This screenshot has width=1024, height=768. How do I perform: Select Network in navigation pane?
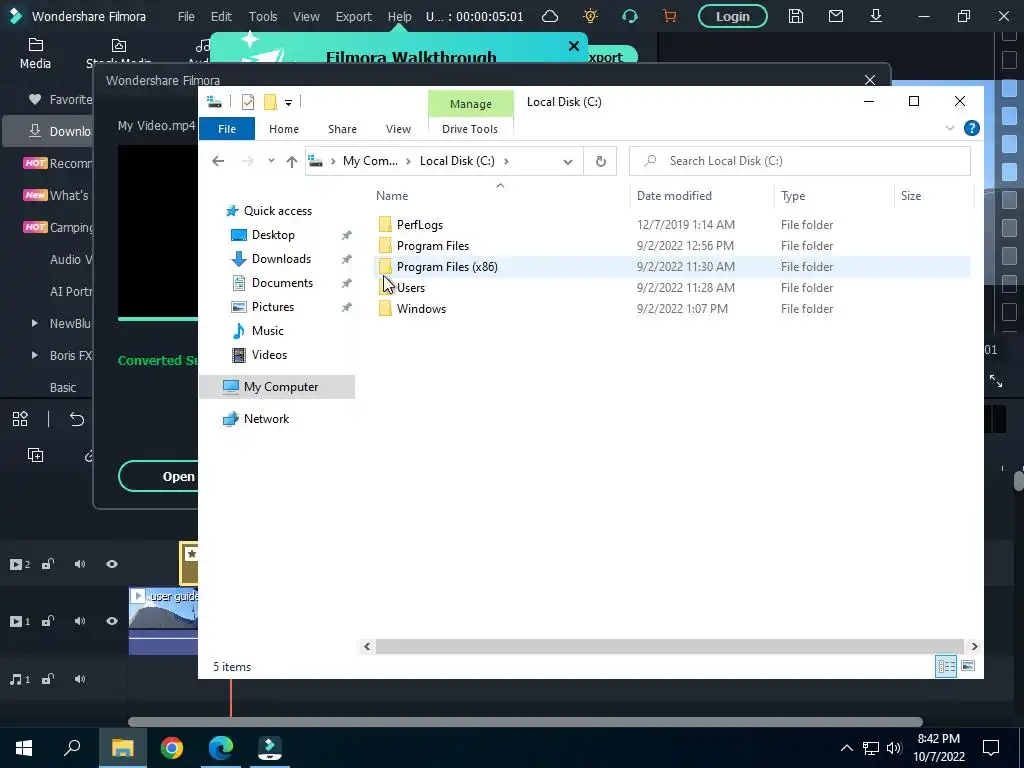pos(266,419)
